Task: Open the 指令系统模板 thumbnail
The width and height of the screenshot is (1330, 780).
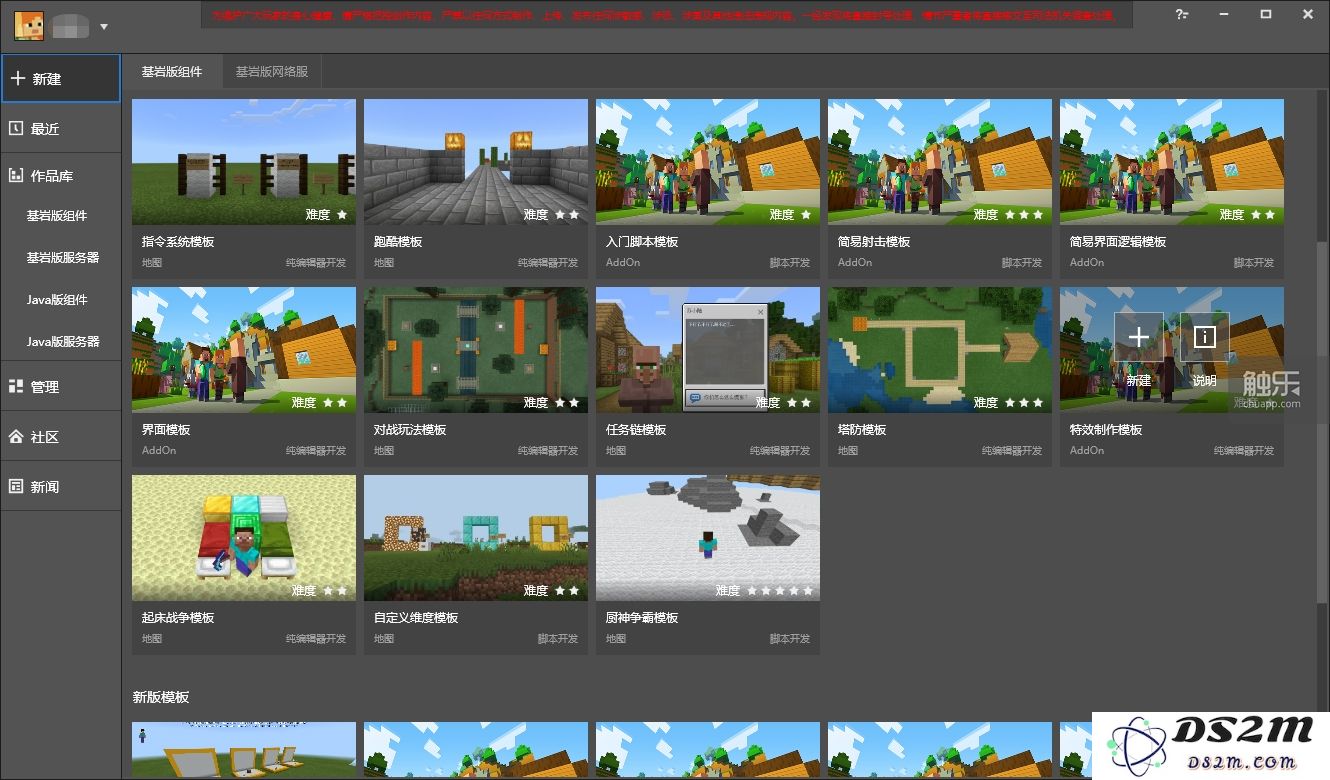Action: (x=244, y=162)
